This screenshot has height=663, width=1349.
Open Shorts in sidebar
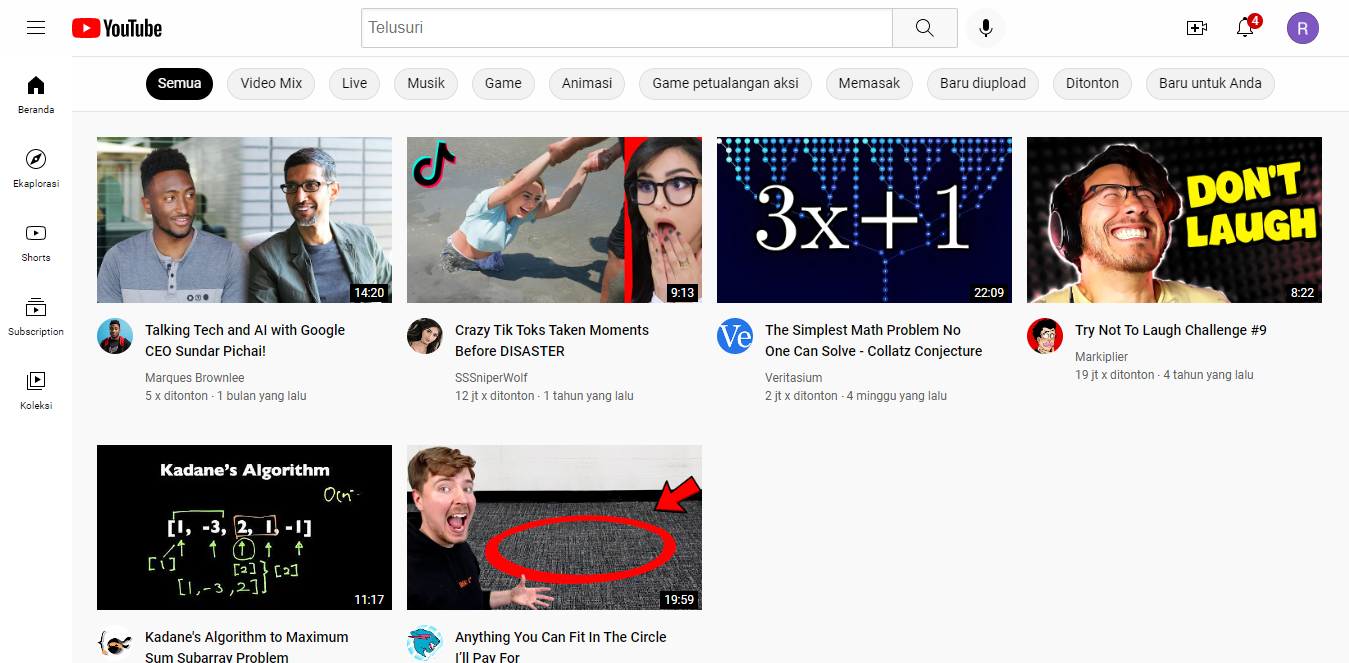(36, 243)
